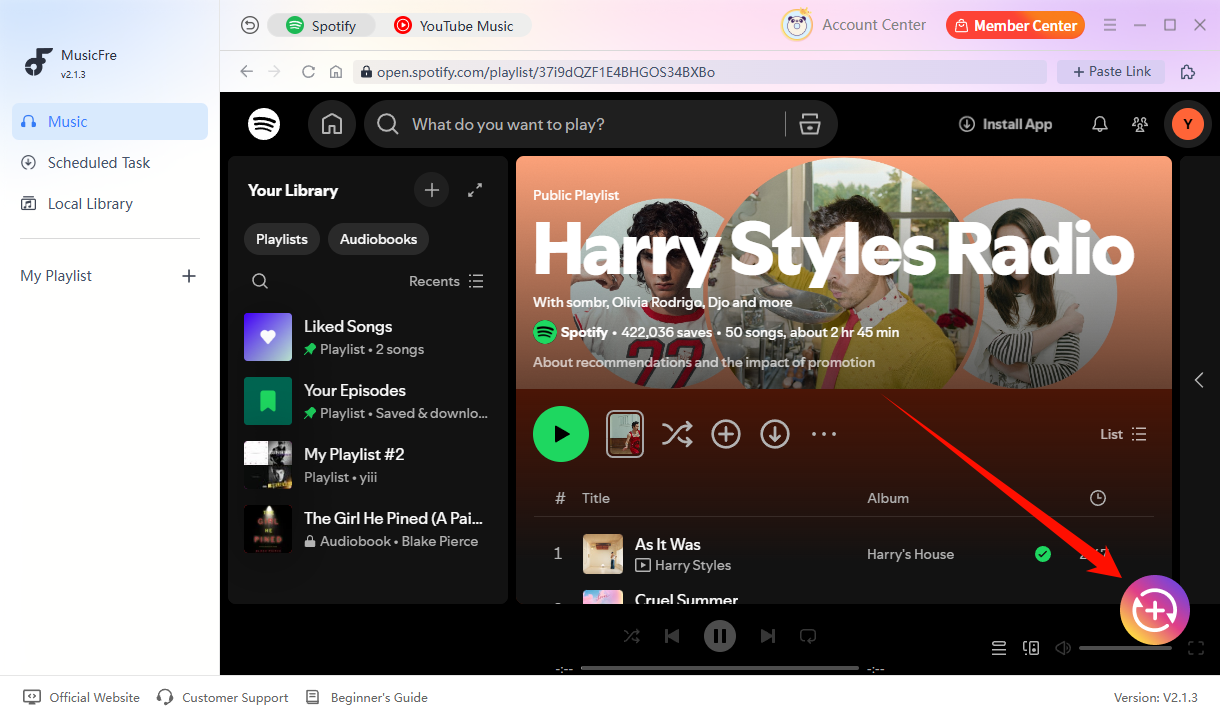This screenshot has height=720, width=1220.
Task: Click the Paste Link button
Action: pos(1111,72)
